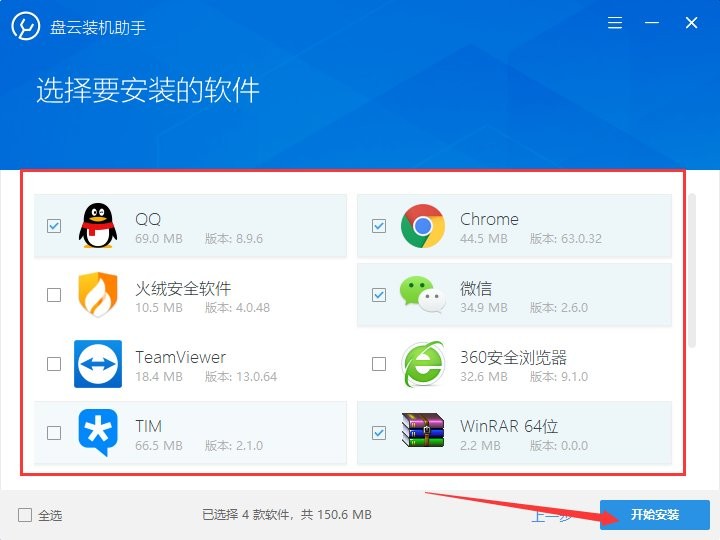
Task: Uncheck the Chrome checkbox
Action: [379, 226]
